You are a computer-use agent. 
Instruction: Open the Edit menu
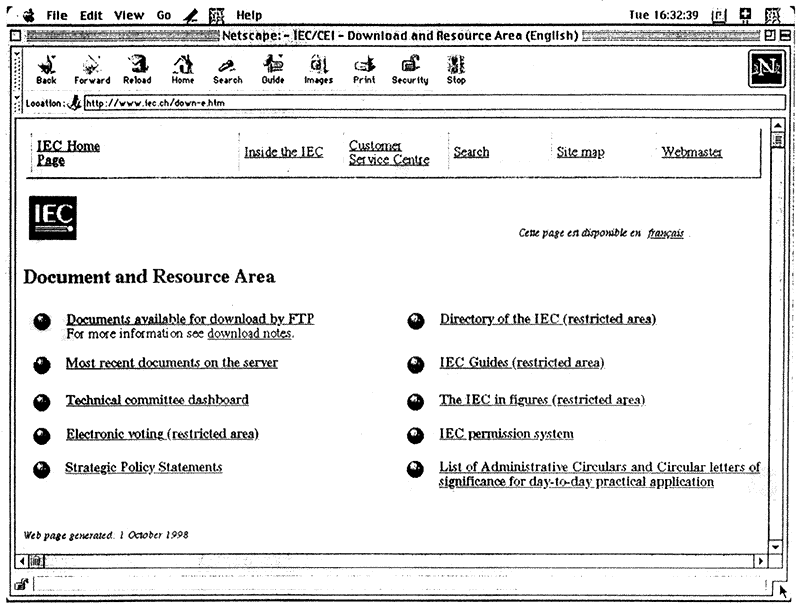click(x=91, y=15)
